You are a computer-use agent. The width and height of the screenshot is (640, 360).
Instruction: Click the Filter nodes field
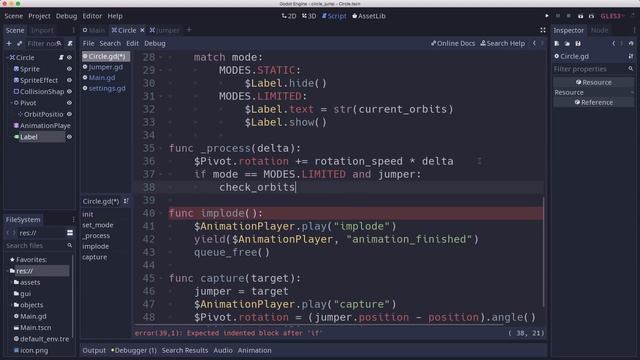(x=44, y=43)
